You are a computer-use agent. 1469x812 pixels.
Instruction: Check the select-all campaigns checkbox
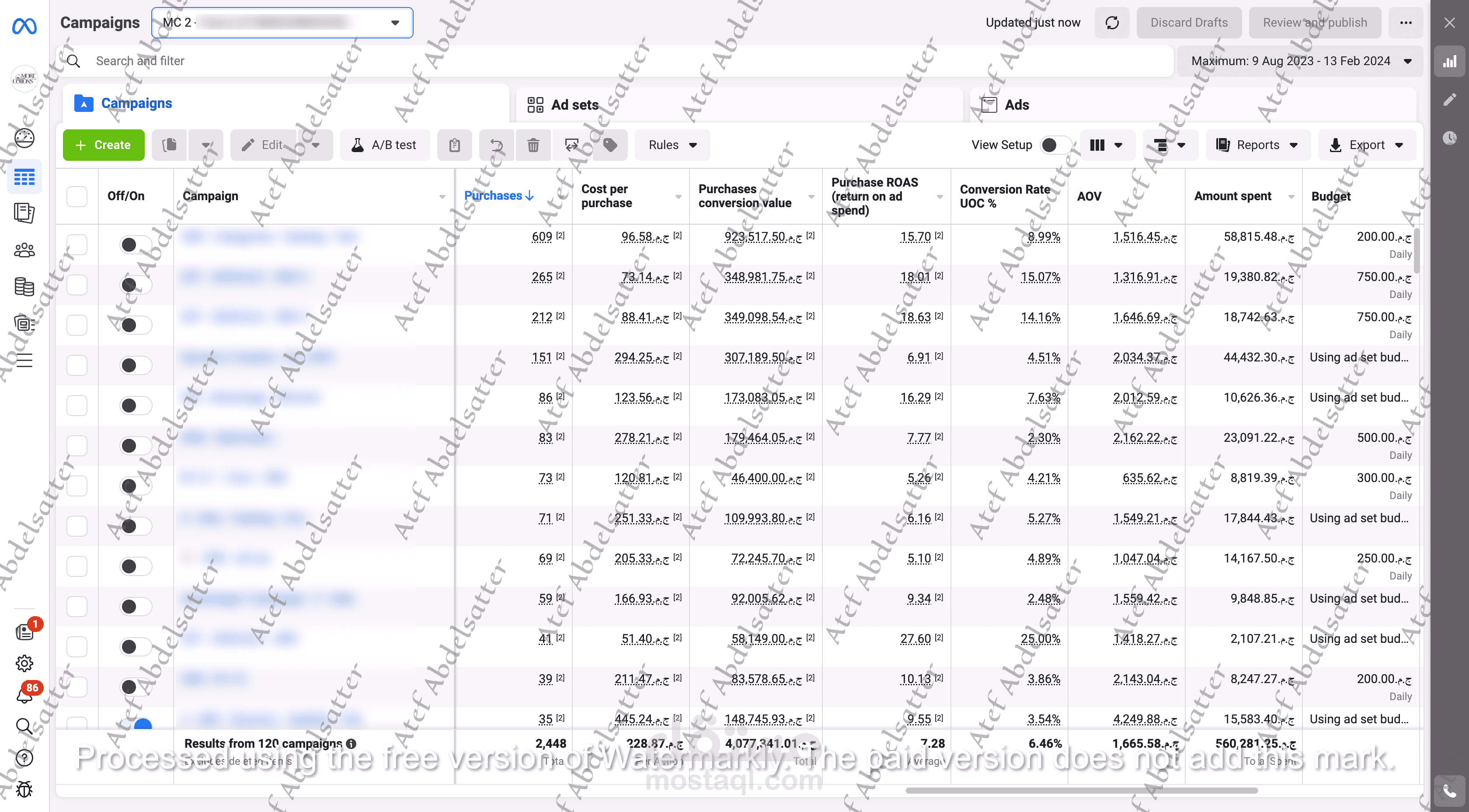(77, 196)
